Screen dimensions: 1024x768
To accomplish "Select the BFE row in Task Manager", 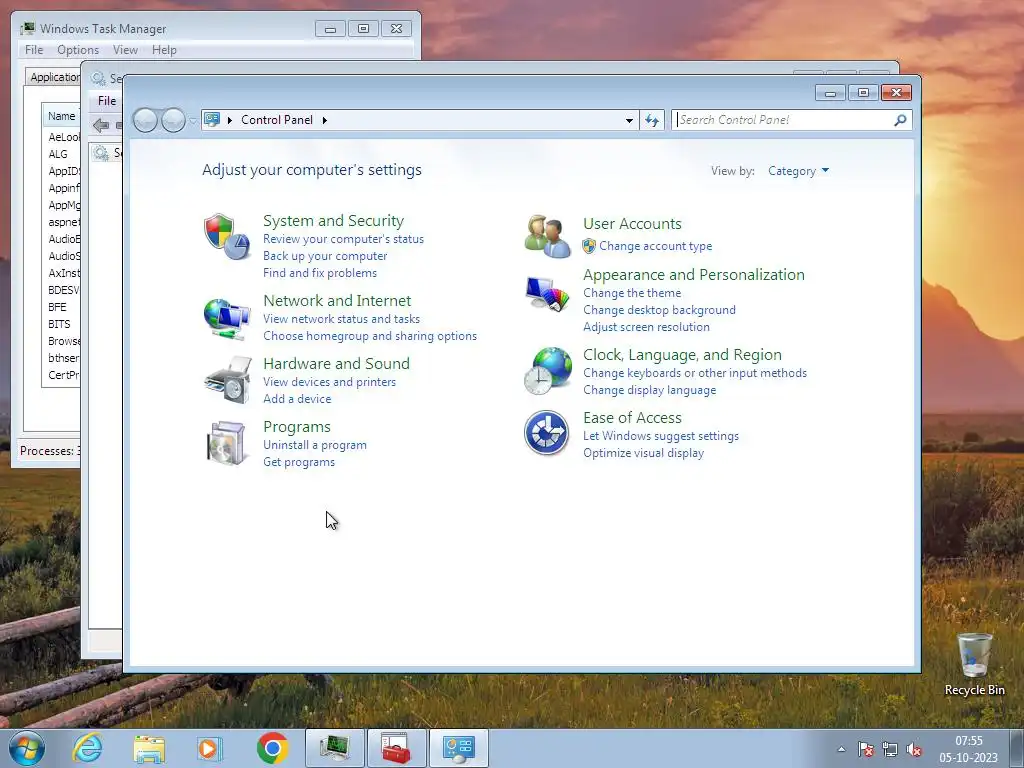I will tap(57, 307).
